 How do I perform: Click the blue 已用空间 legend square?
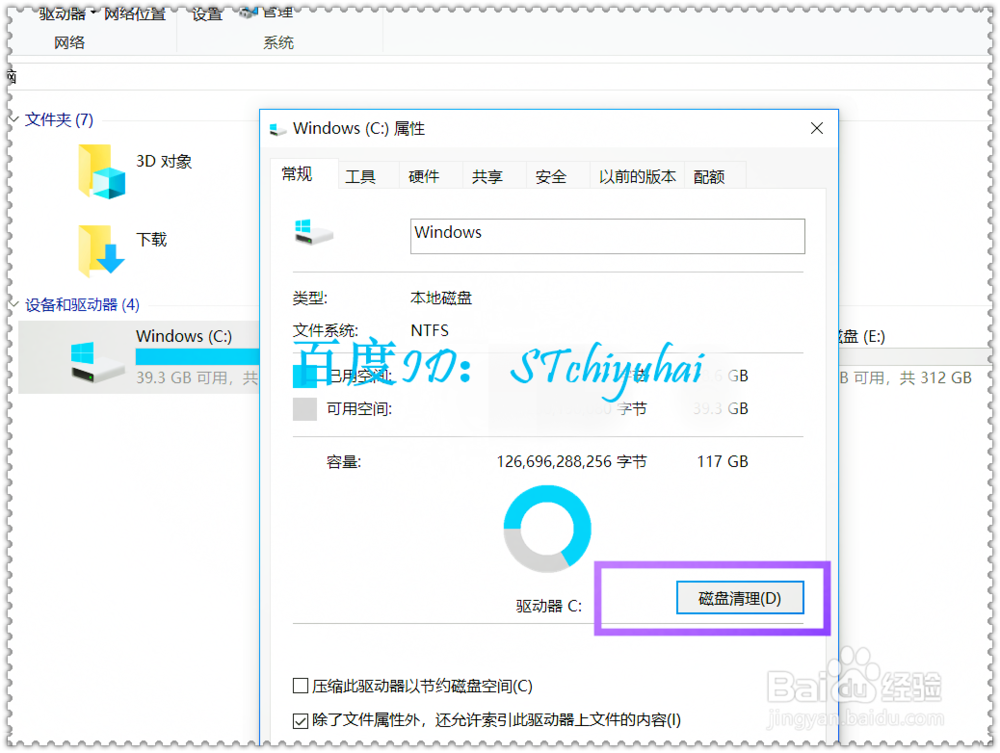click(x=304, y=375)
